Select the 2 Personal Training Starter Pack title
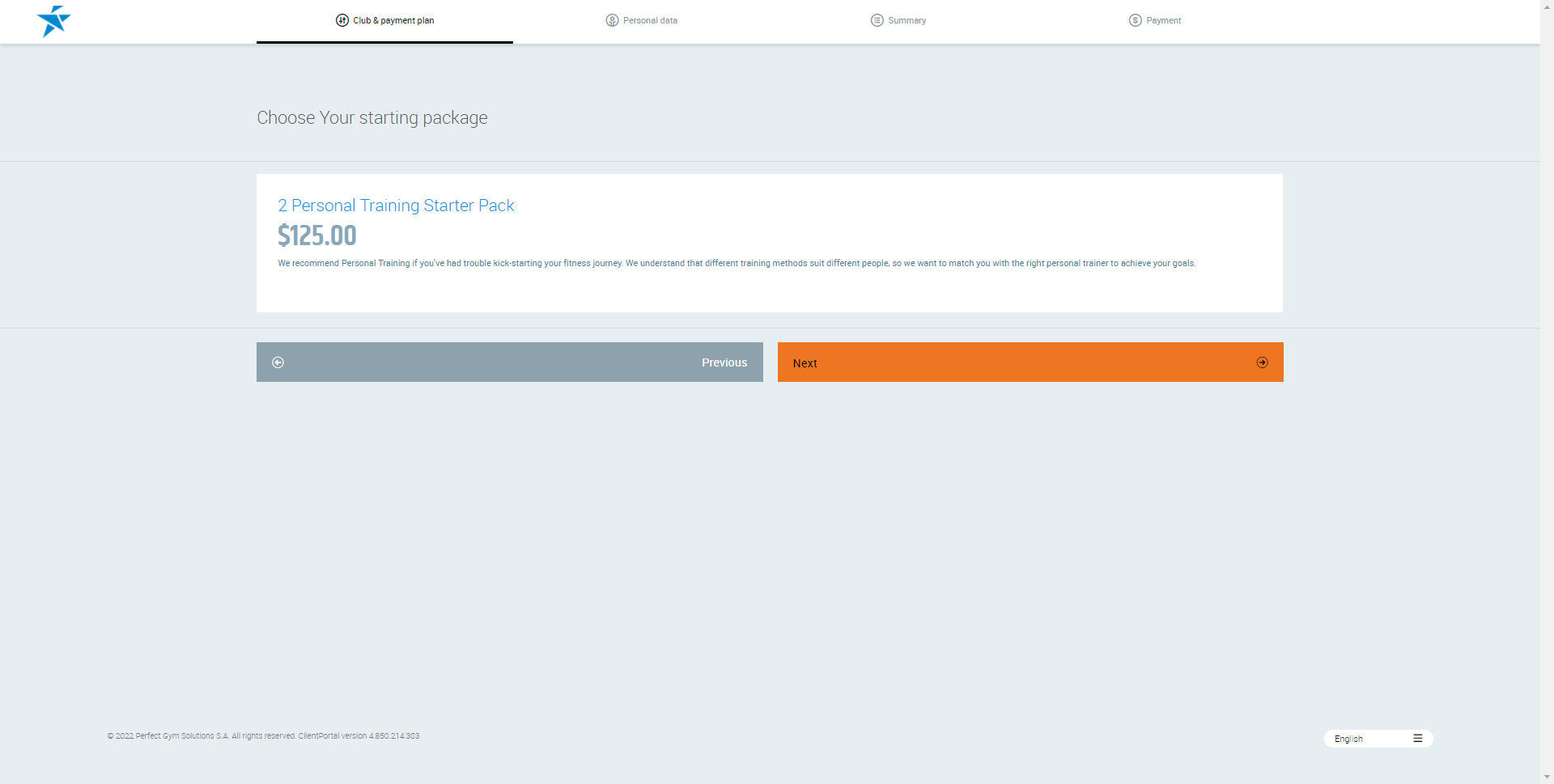 [396, 206]
